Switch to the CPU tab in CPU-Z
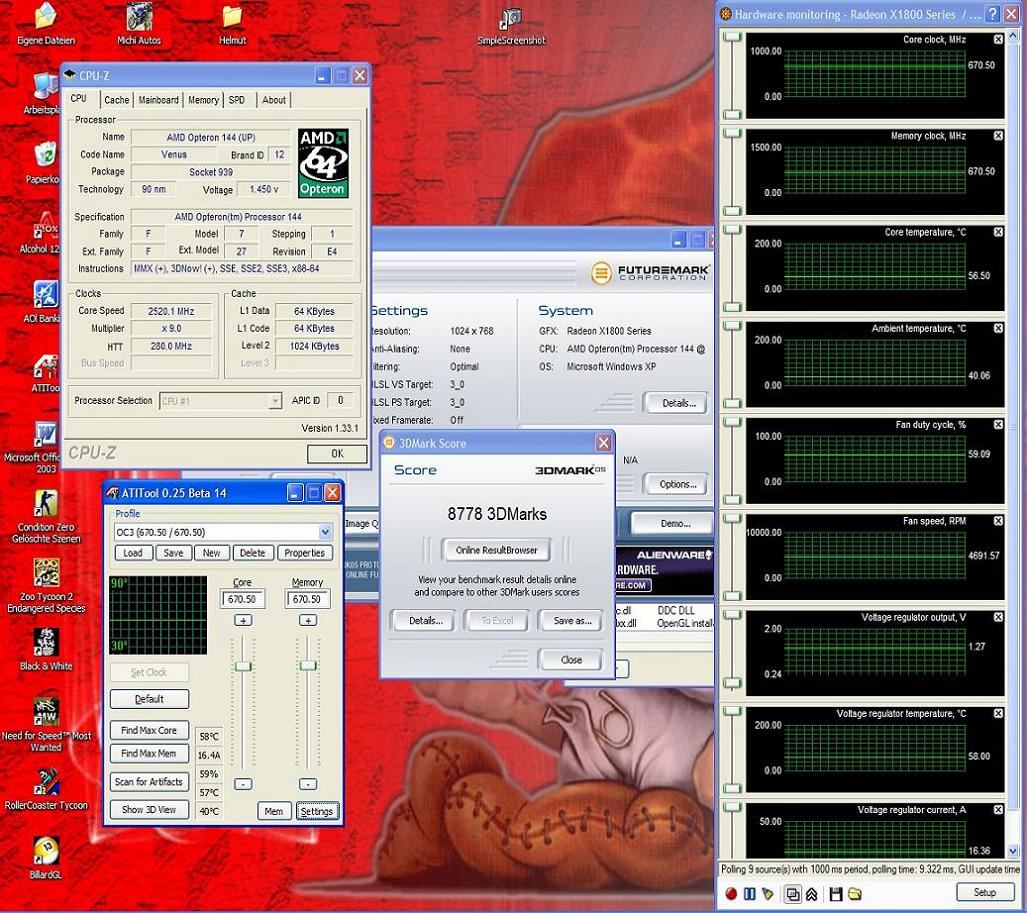Viewport: 1027px width, 913px height. (79, 98)
